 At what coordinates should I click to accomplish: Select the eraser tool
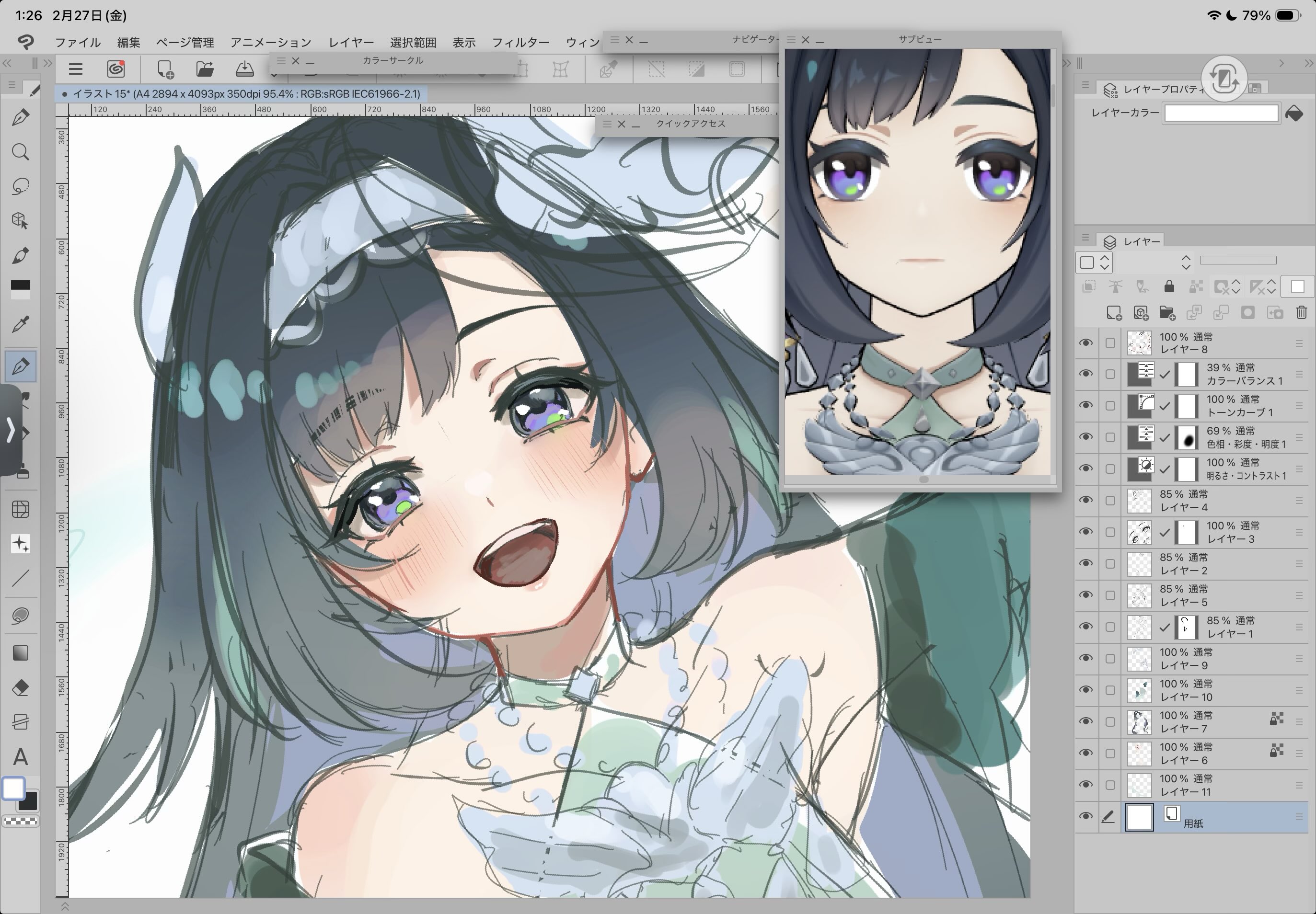click(21, 688)
